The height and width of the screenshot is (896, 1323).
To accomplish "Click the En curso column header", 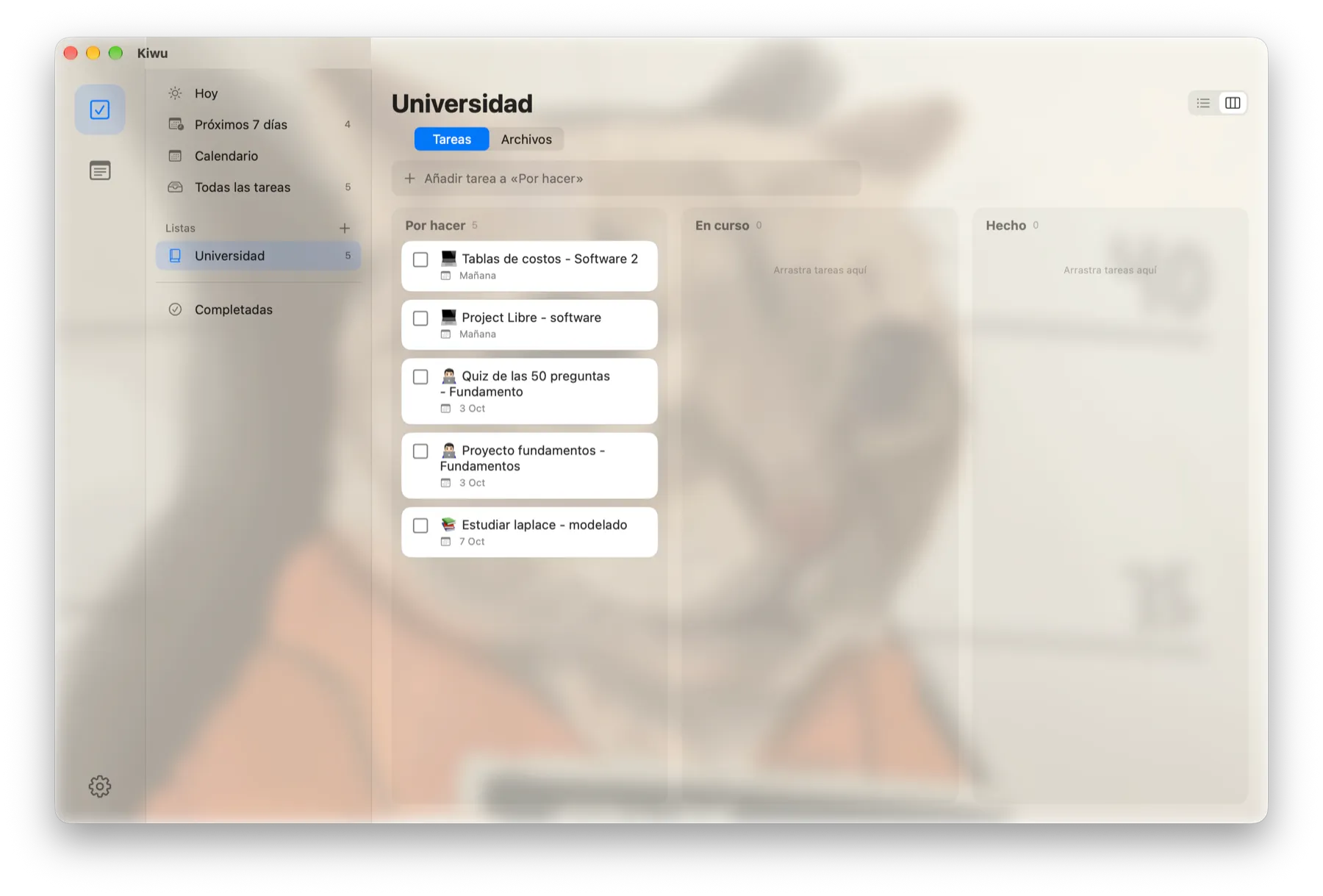I will point(723,226).
